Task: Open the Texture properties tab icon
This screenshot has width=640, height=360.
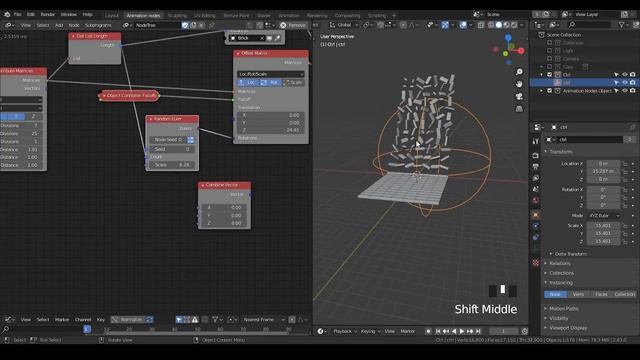Action: [x=536, y=263]
